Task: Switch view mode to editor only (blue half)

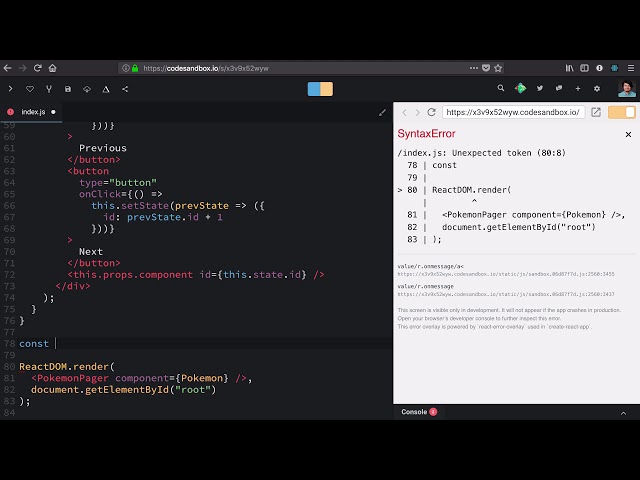Action: [314, 89]
